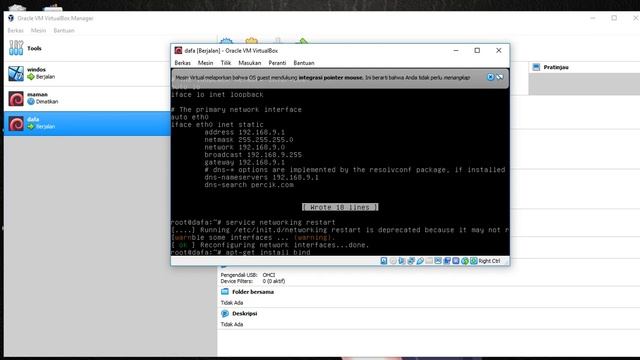Image resolution: width=640 pixels, height=360 pixels.
Task: Open Bantuan menu in the dafa VM window
Action: [x=304, y=63]
